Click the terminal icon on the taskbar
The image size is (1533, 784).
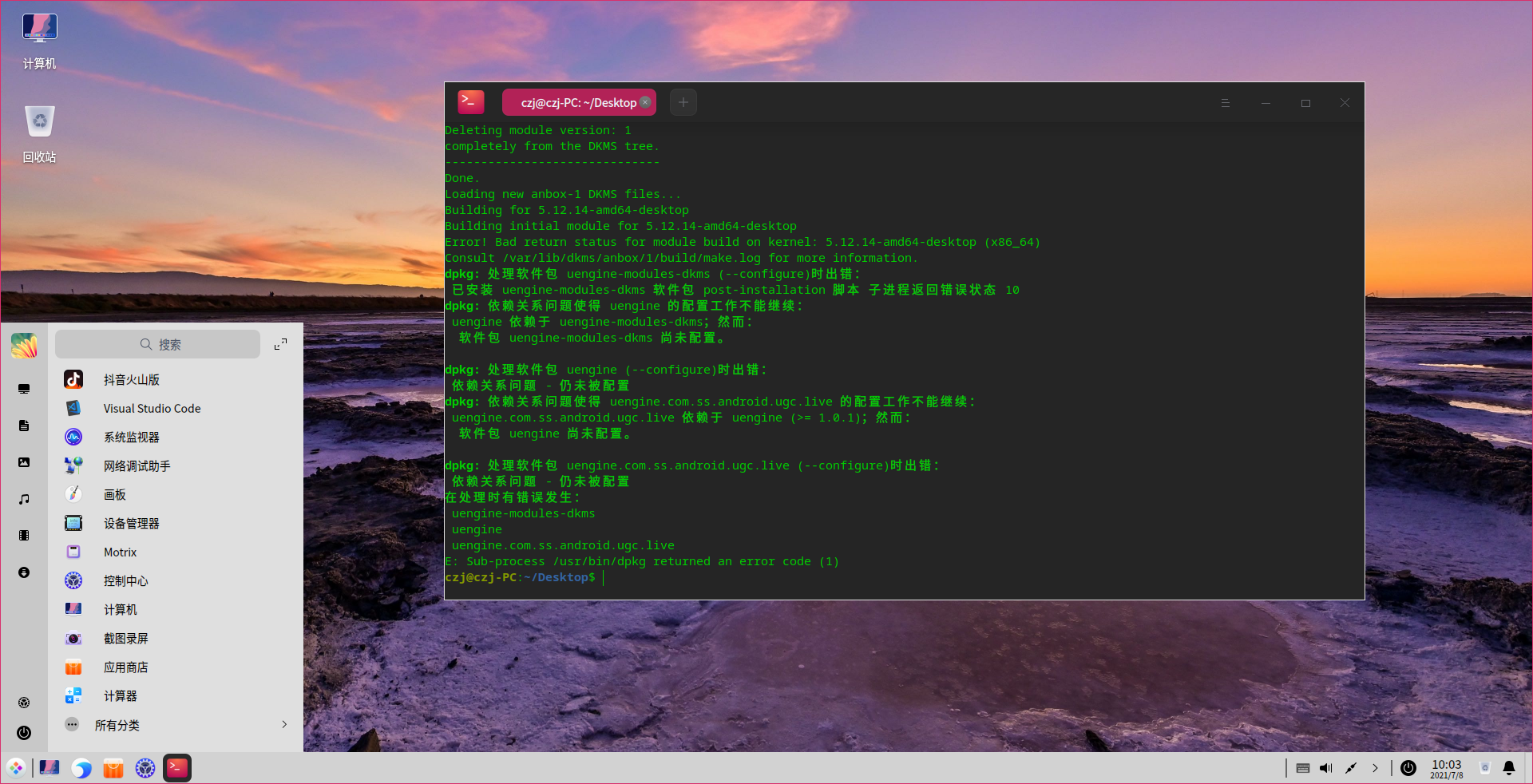(177, 768)
